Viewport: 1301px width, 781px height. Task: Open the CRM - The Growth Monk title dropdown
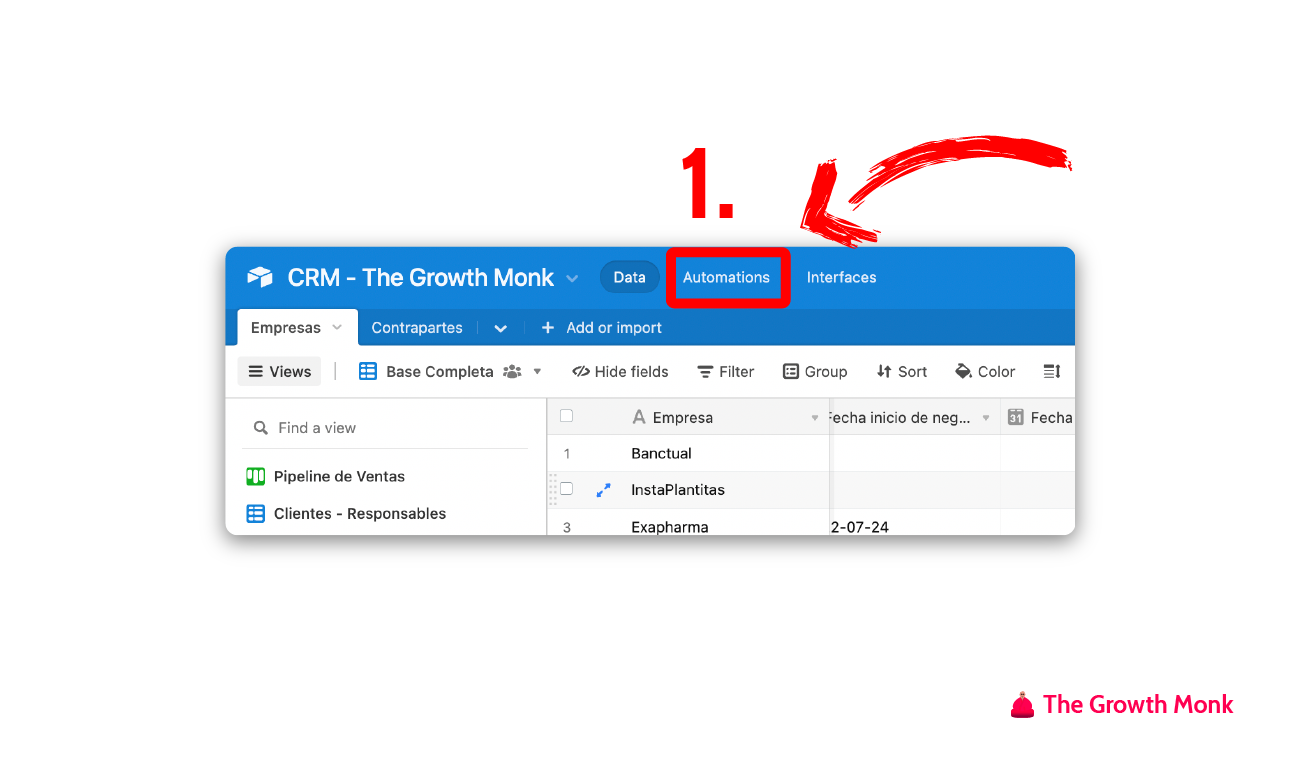click(x=572, y=278)
